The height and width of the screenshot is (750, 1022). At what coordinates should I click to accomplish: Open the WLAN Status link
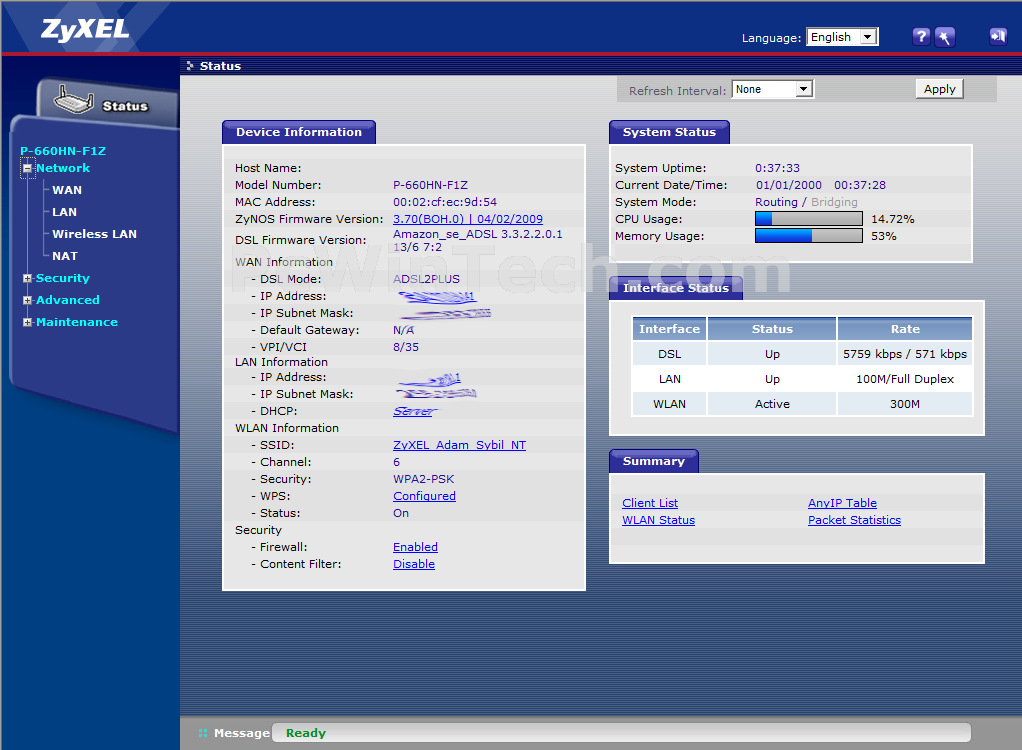[658, 520]
